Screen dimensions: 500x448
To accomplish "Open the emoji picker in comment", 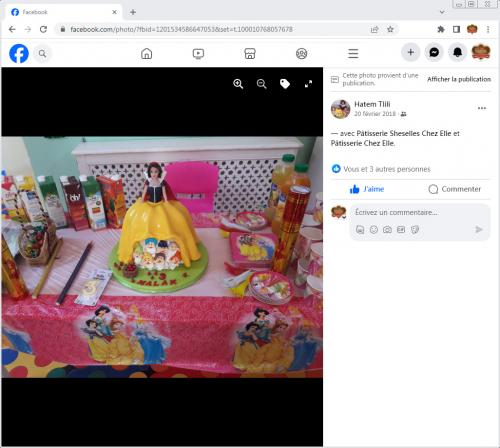I will click(374, 229).
